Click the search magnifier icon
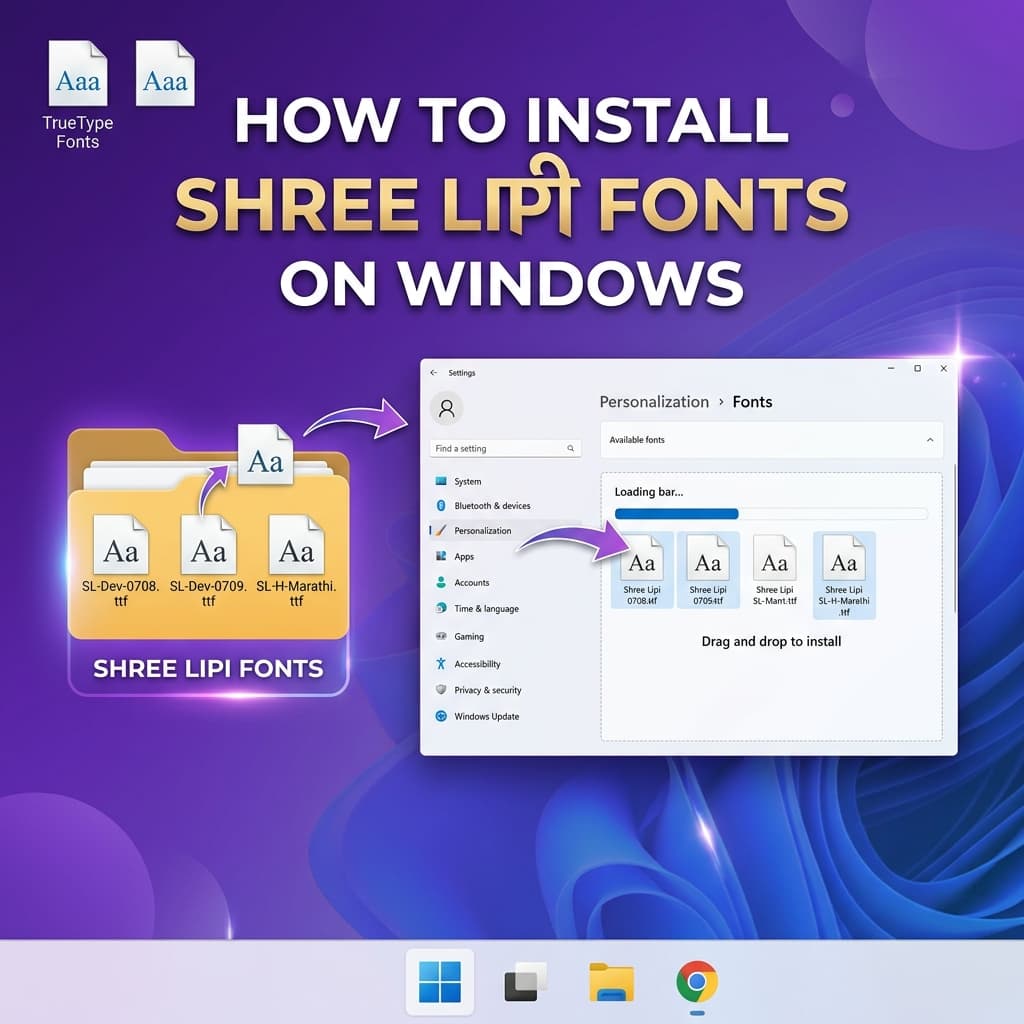This screenshot has width=1024, height=1024. click(570, 449)
